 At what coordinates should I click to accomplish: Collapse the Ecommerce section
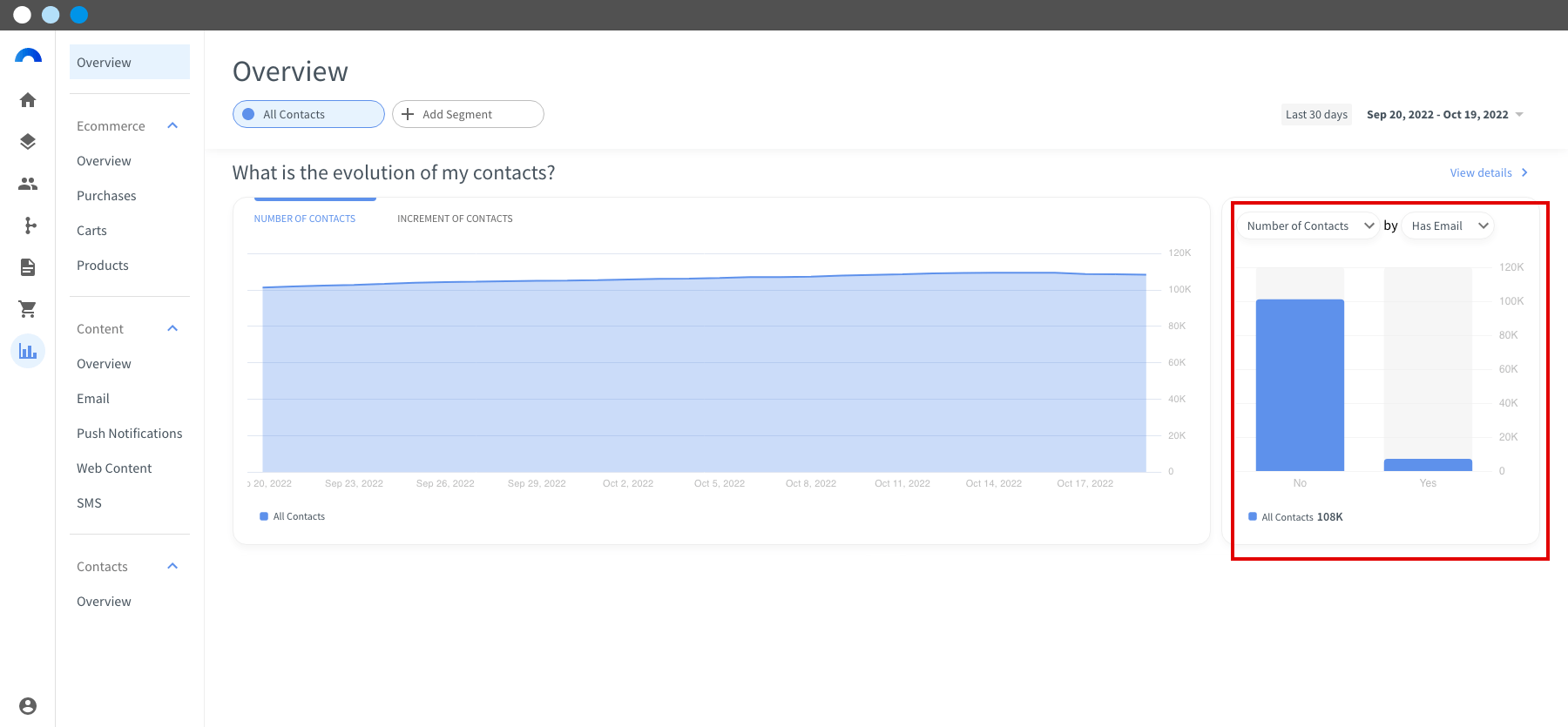(x=172, y=125)
